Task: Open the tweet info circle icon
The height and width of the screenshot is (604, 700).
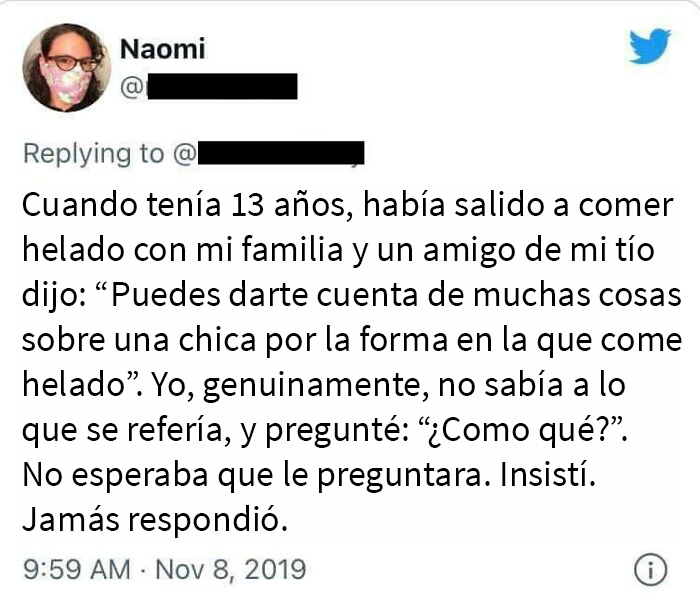Action: pyautogui.click(x=650, y=570)
